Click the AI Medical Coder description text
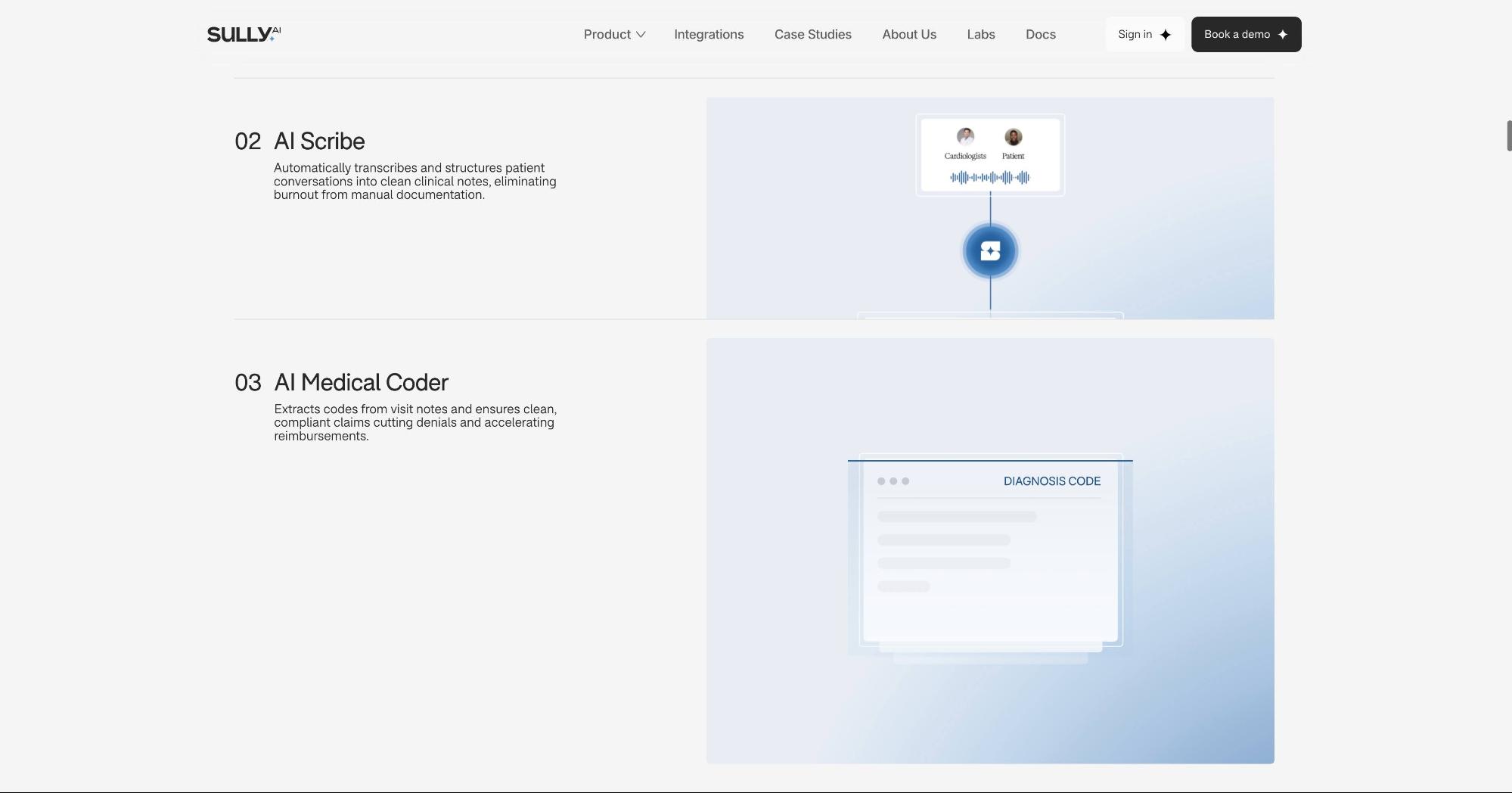 (x=414, y=423)
